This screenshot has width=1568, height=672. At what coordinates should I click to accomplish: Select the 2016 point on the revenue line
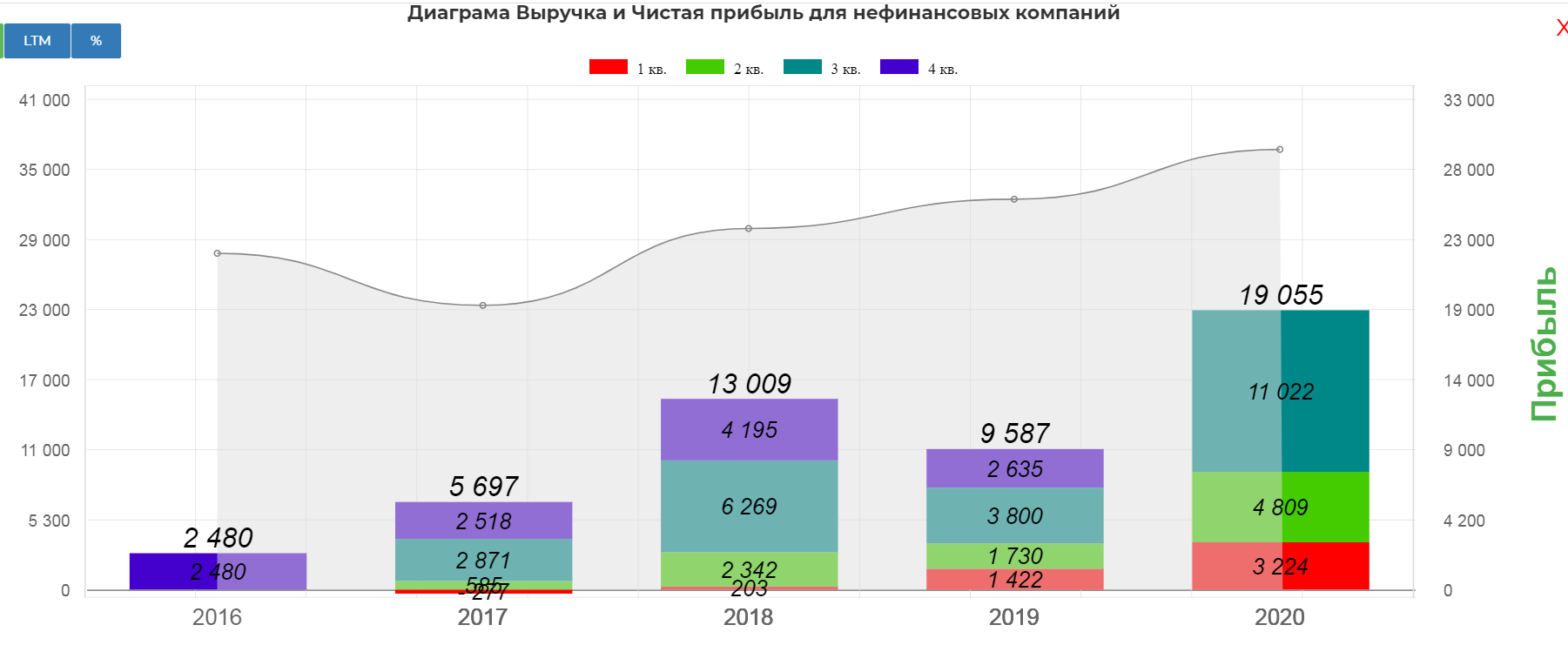218,253
